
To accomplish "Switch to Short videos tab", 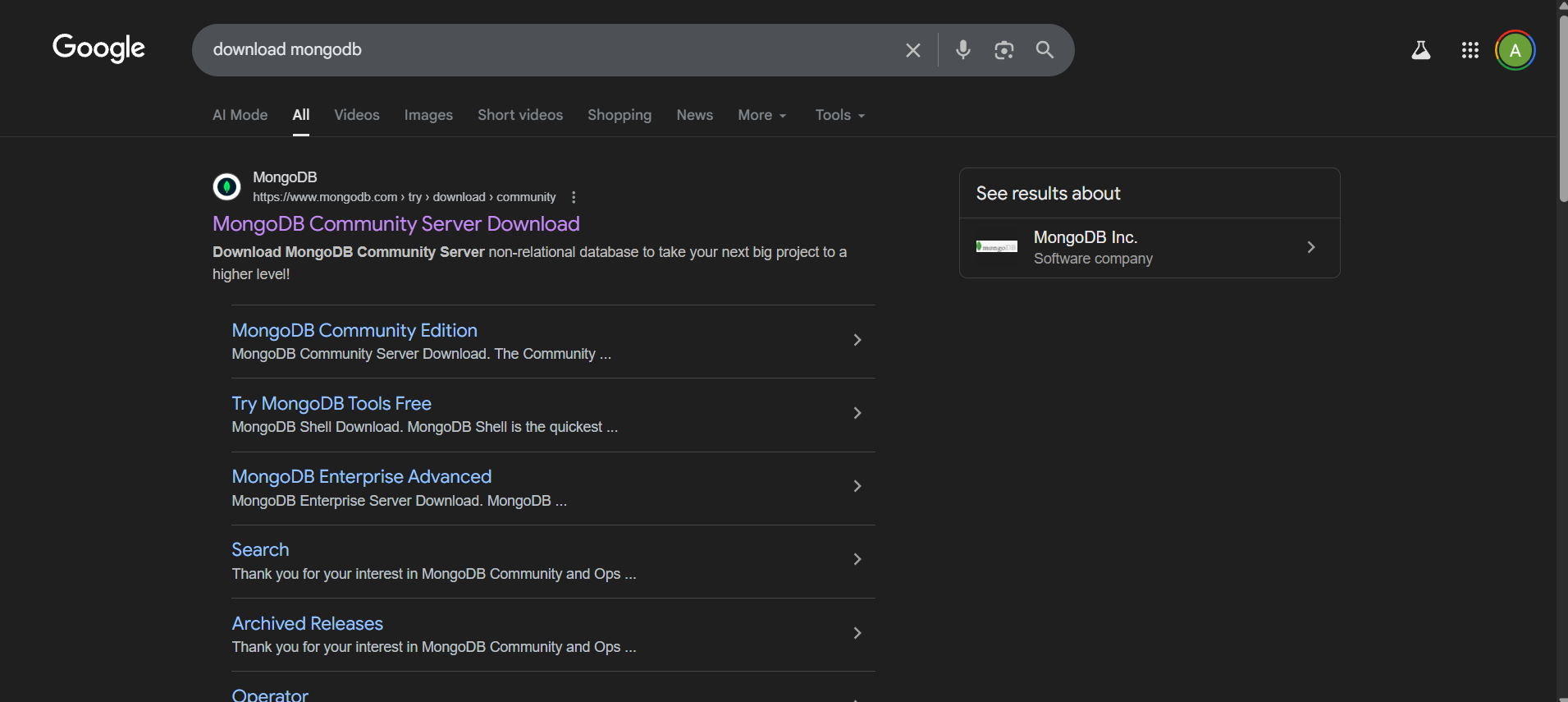I will [x=520, y=115].
